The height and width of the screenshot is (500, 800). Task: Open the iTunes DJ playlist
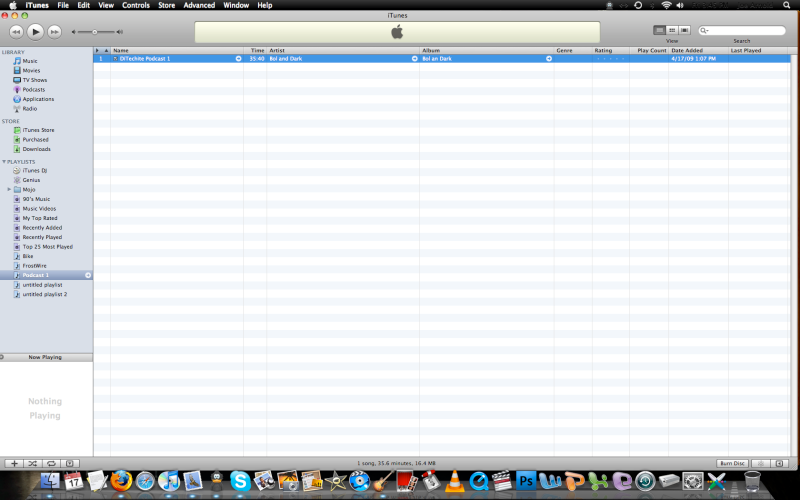coord(35,170)
